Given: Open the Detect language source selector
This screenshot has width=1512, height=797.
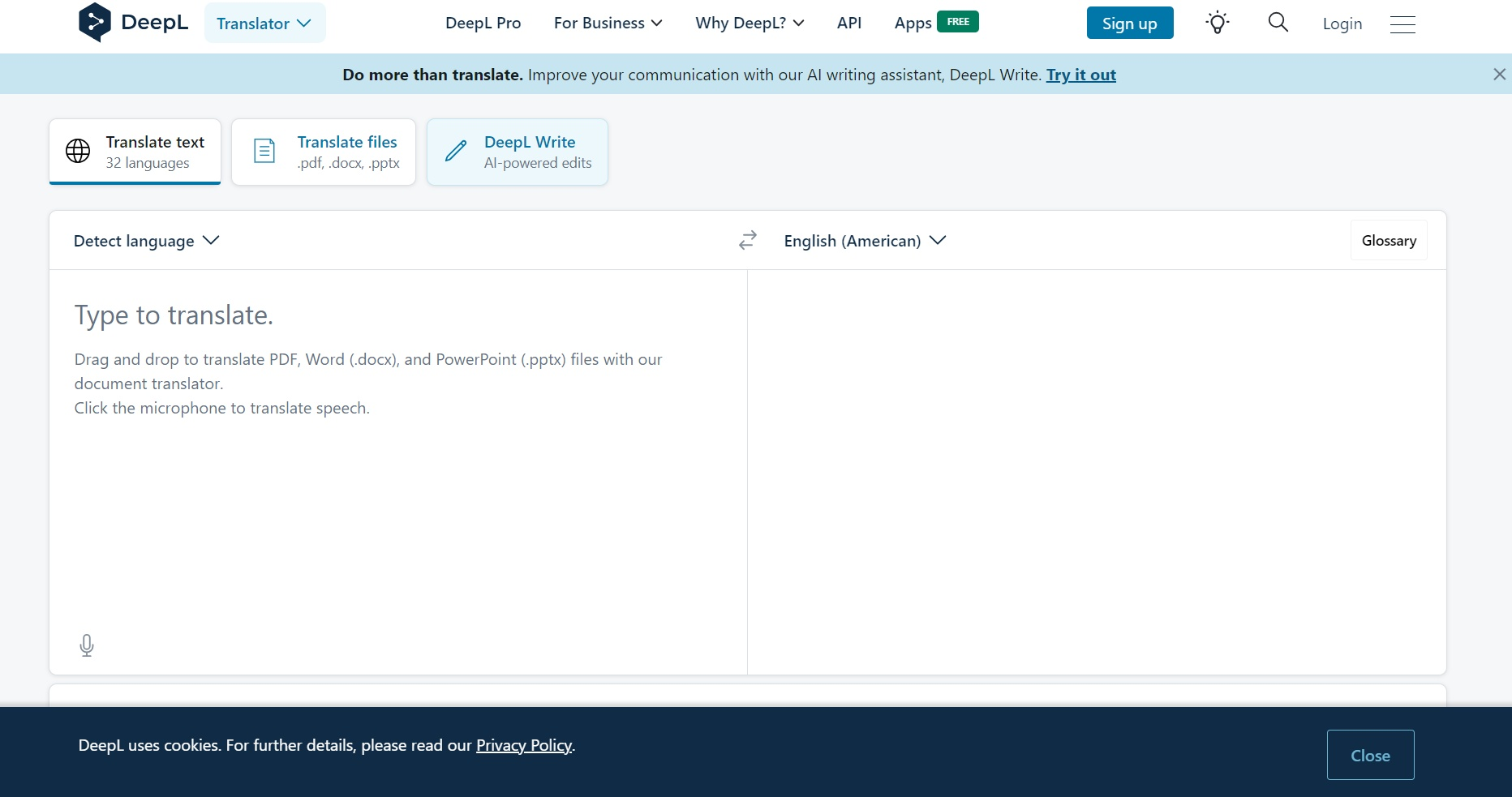Looking at the screenshot, I should pyautogui.click(x=147, y=241).
